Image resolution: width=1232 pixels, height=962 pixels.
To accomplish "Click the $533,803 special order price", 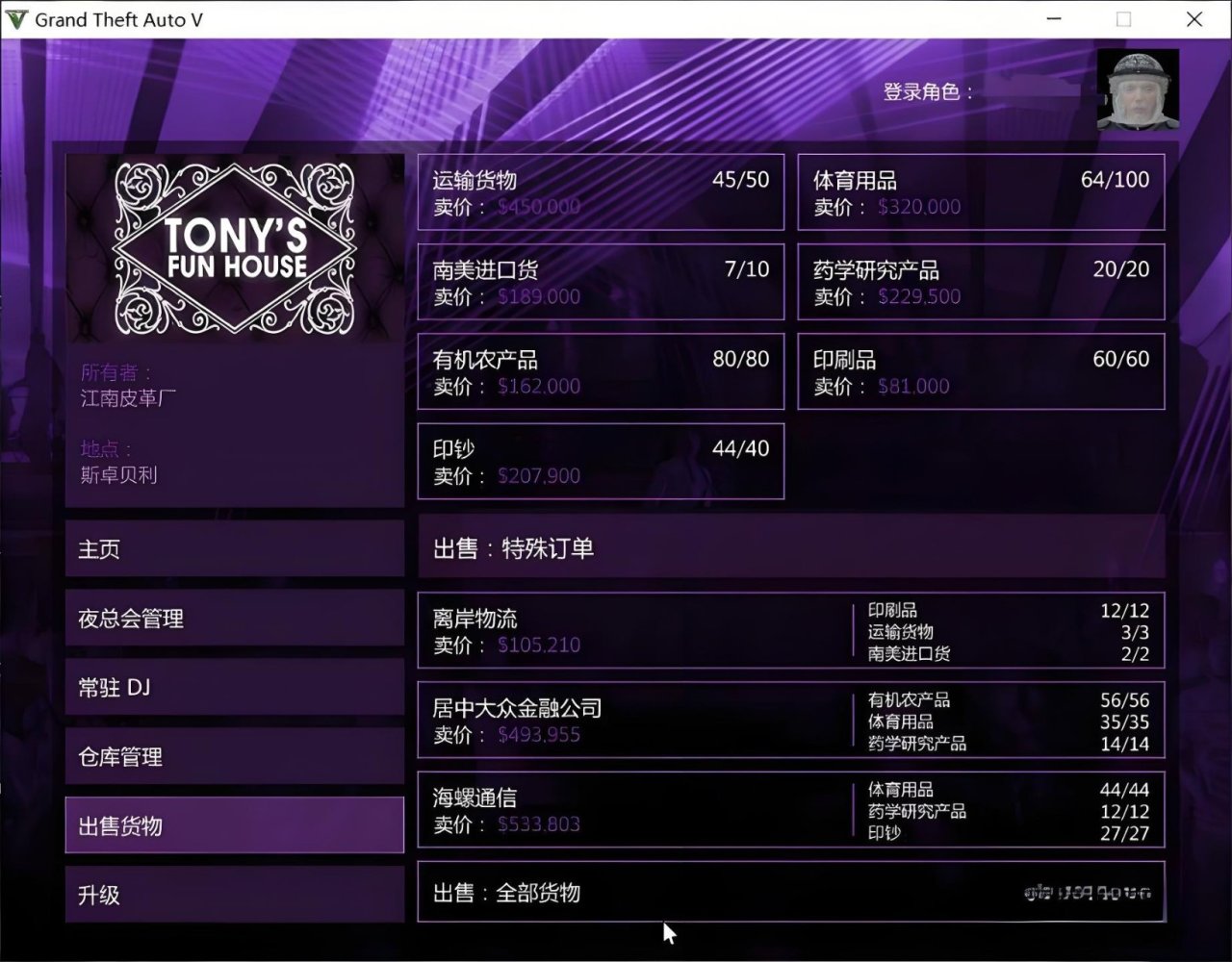I will (x=539, y=824).
